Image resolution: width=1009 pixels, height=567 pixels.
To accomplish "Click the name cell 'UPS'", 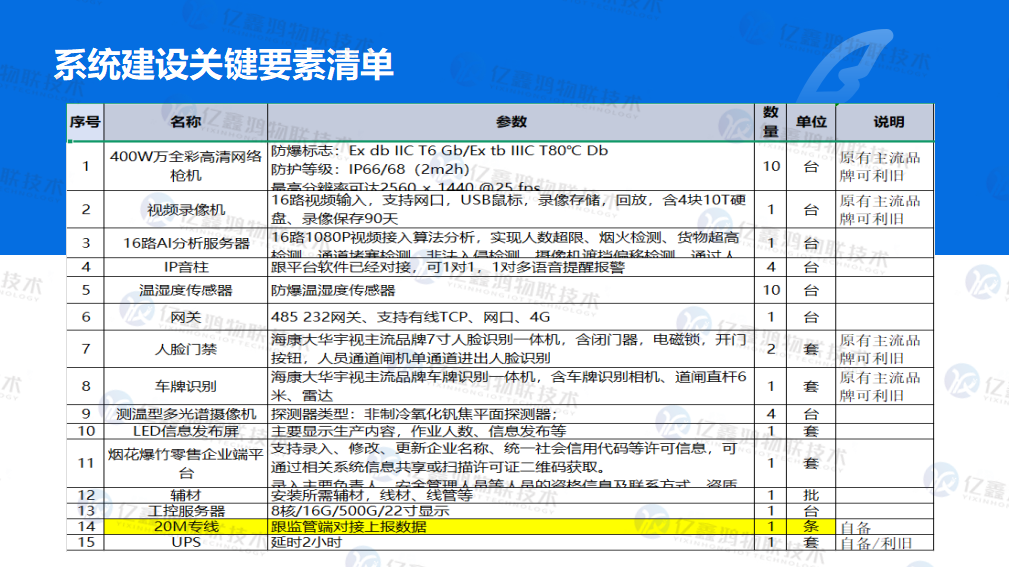I will click(185, 542).
